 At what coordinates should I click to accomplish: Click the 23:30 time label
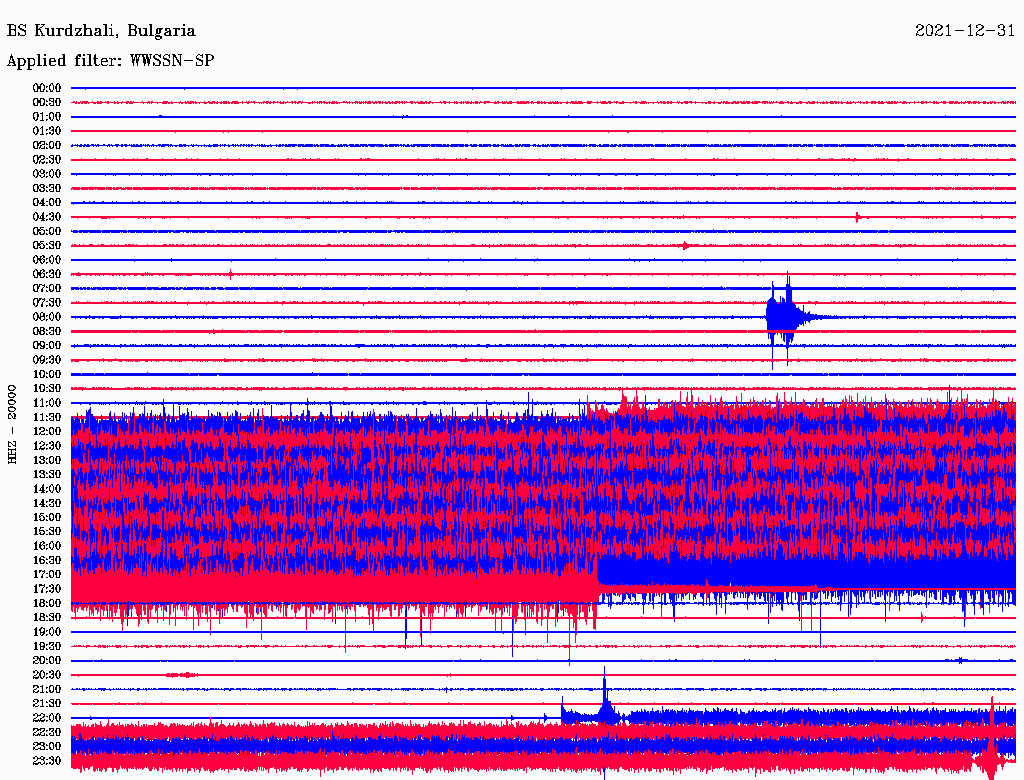coord(47,761)
